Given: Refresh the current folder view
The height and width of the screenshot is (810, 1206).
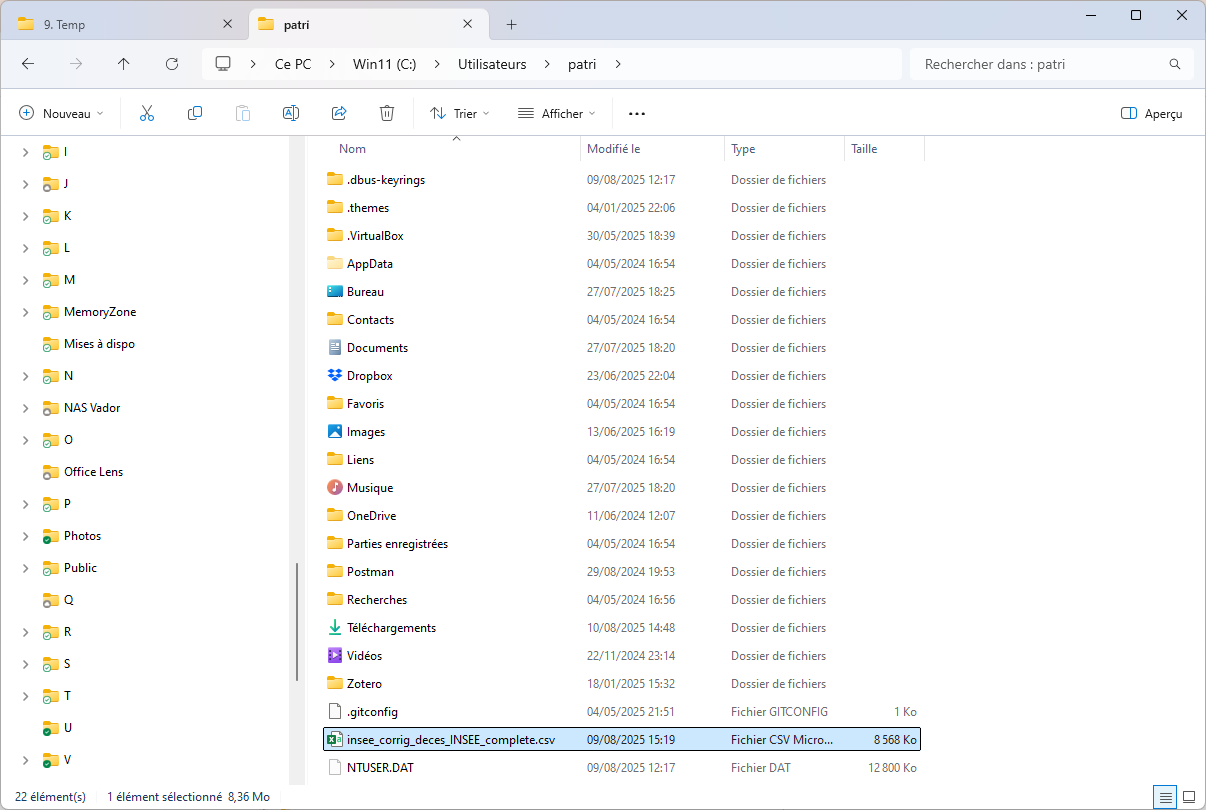Looking at the screenshot, I should click(x=172, y=63).
